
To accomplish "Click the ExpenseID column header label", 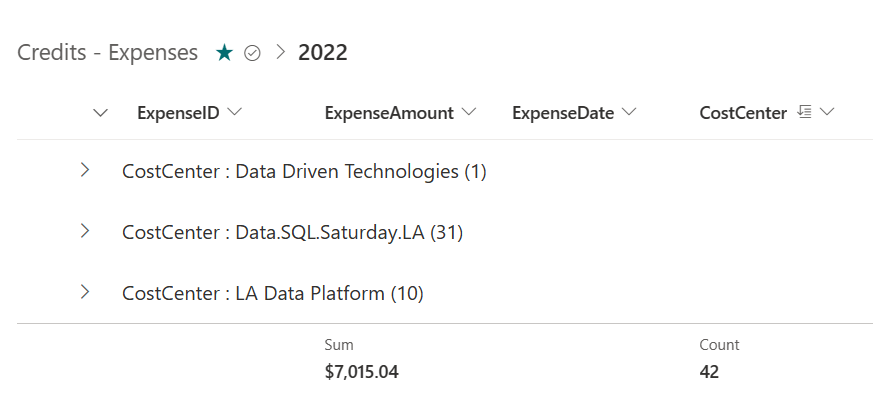I will pos(178,113).
